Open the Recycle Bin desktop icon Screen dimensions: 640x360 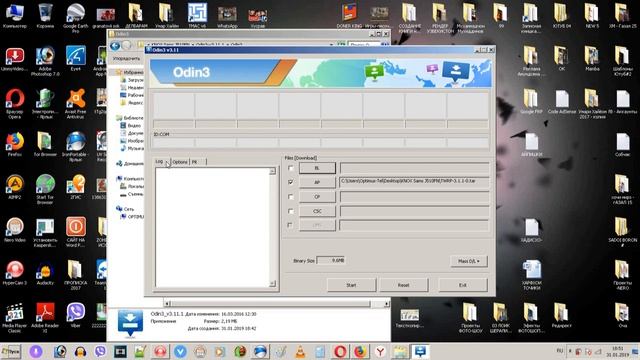click(45, 16)
